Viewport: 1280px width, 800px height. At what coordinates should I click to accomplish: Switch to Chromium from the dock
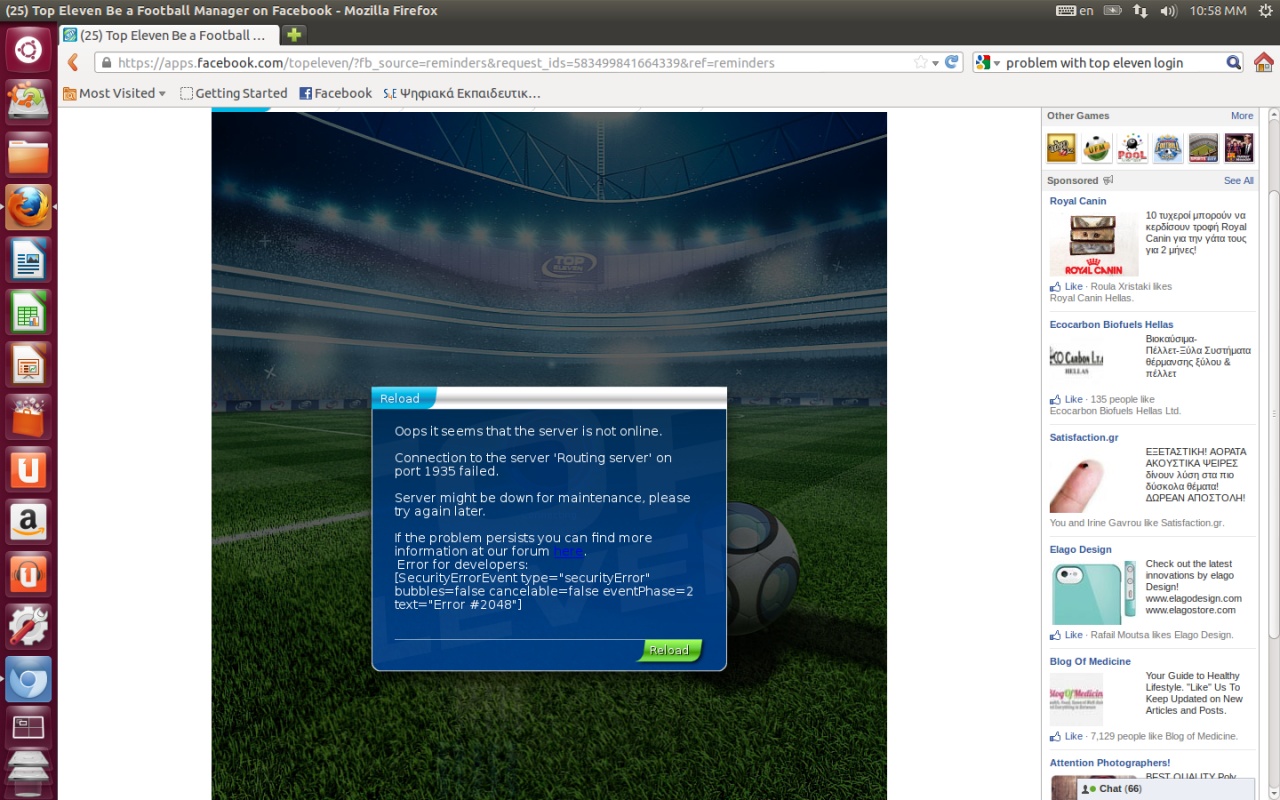tap(28, 680)
